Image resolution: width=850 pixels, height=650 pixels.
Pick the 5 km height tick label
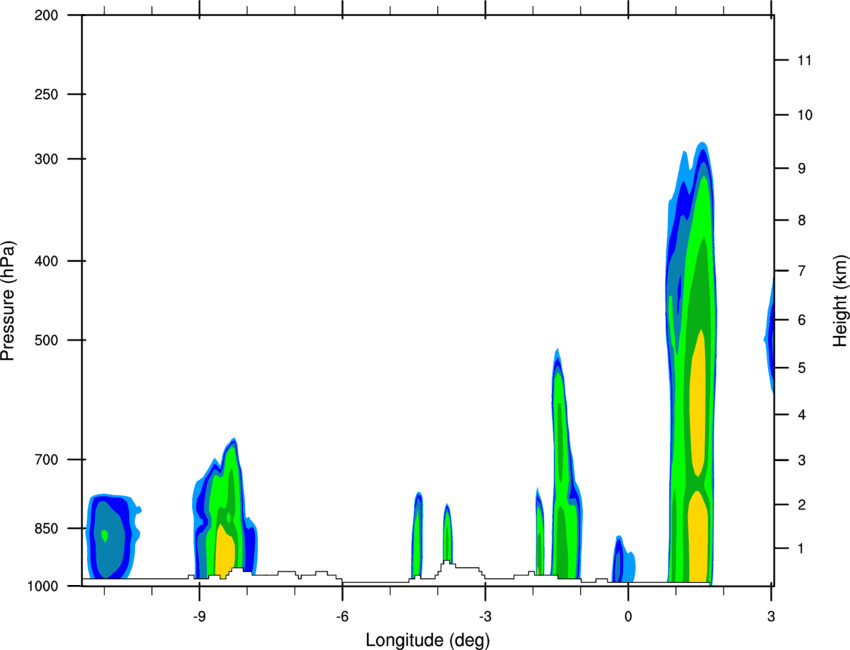coord(801,368)
